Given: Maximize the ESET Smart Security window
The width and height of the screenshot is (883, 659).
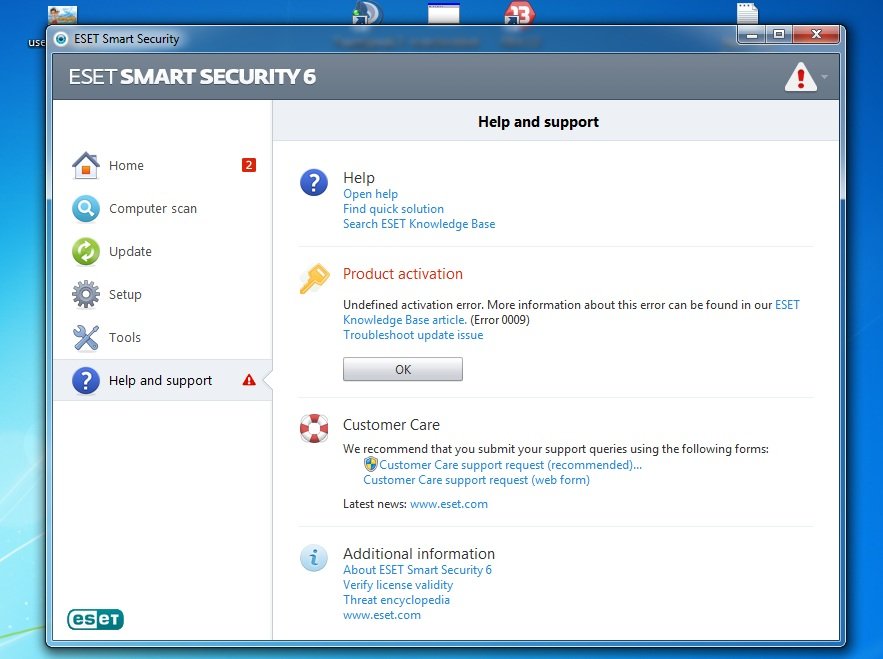Looking at the screenshot, I should point(779,35).
